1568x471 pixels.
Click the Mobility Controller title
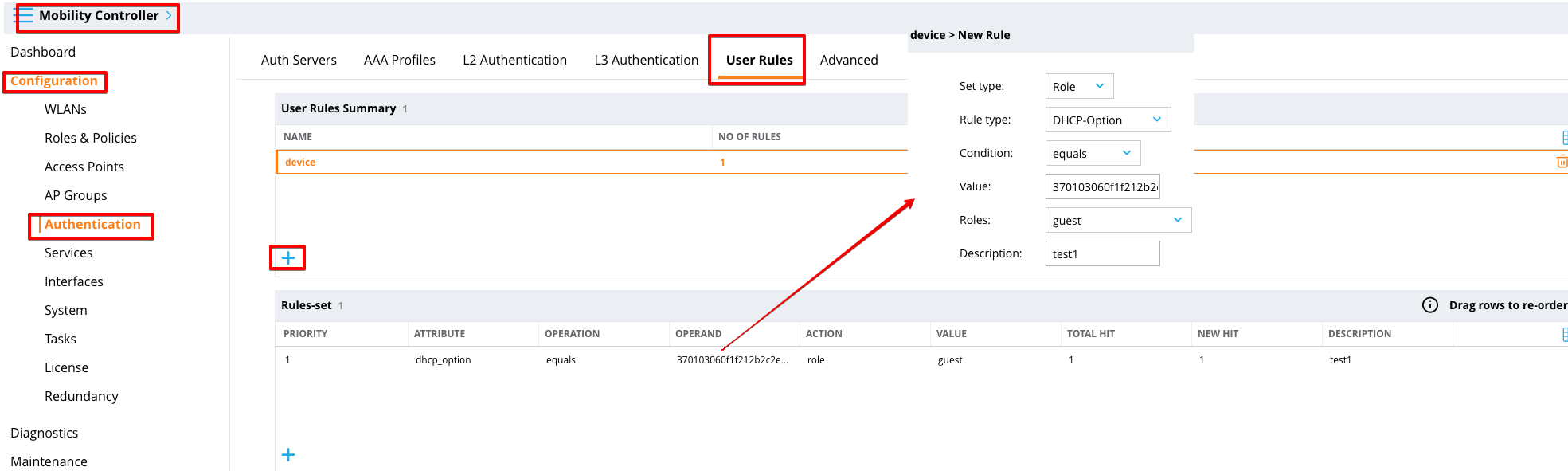point(99,15)
